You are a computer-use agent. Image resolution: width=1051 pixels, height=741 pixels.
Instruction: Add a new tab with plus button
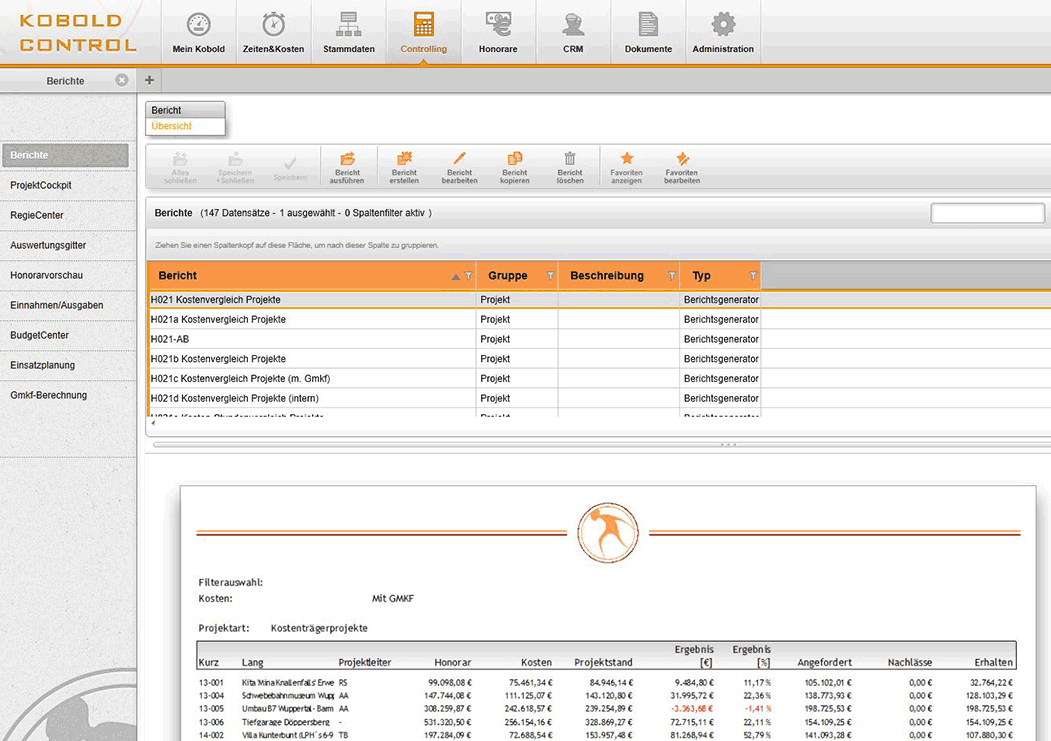(x=149, y=80)
